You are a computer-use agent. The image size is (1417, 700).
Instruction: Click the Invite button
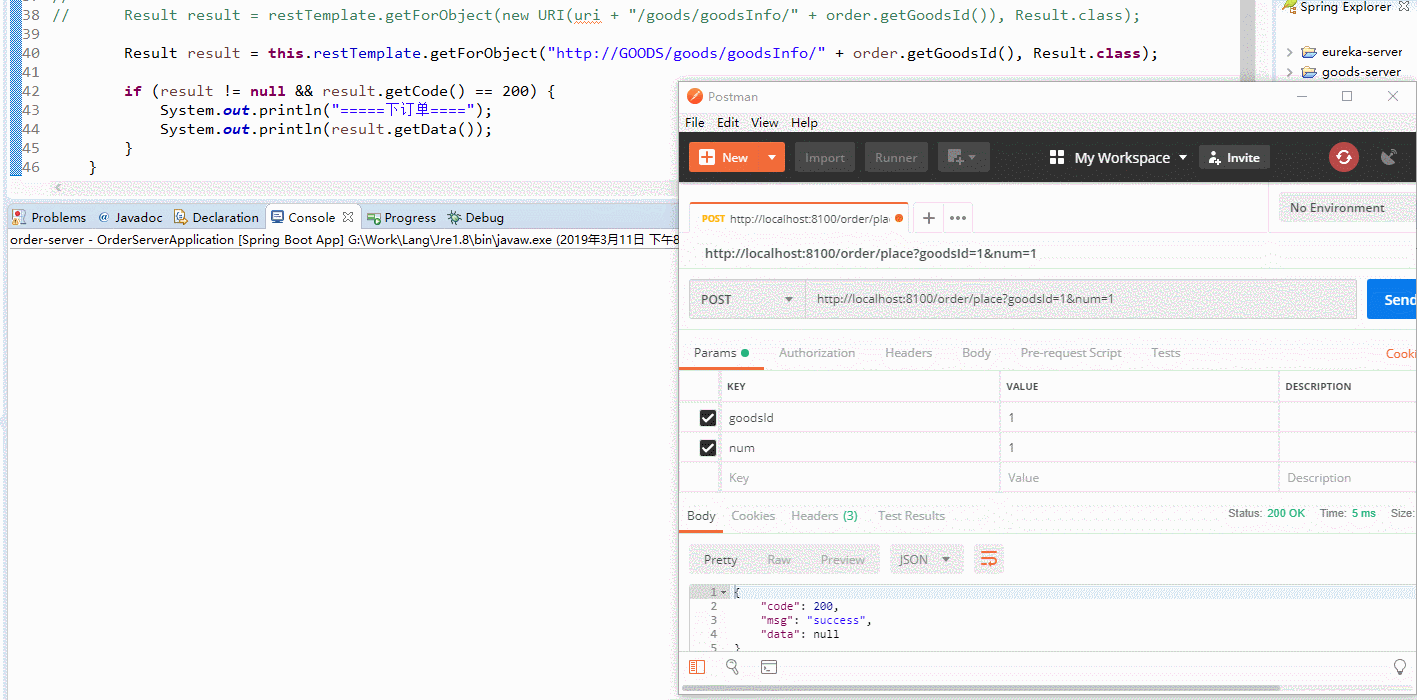1234,157
